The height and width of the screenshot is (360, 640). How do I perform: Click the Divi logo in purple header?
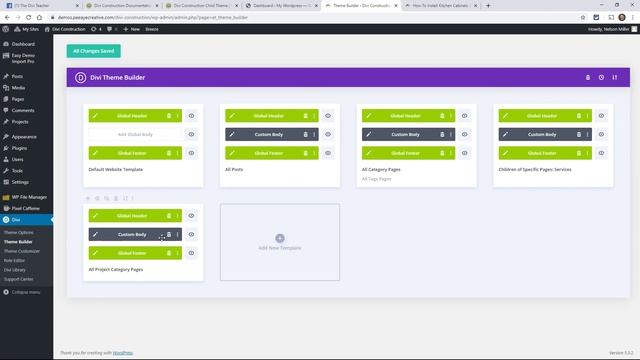click(80, 78)
